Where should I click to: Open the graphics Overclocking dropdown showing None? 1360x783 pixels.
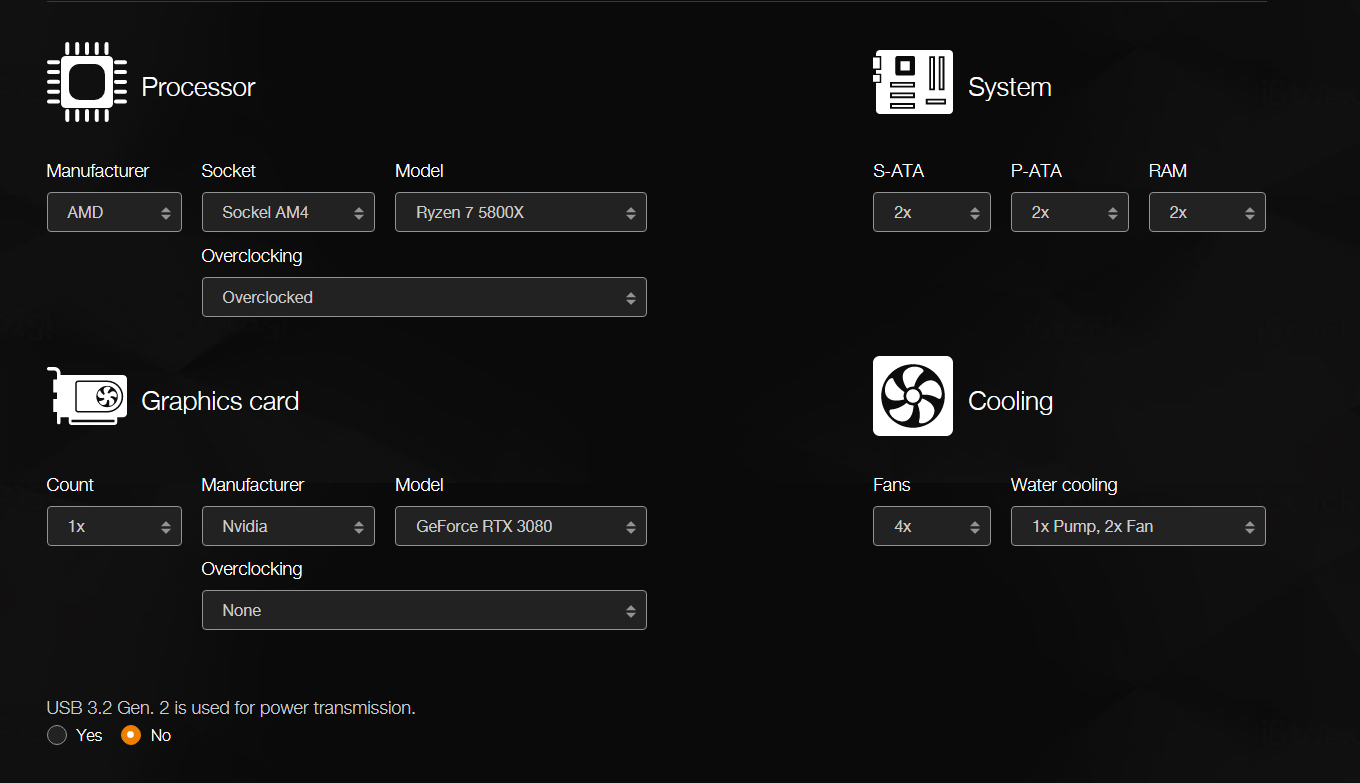click(x=424, y=610)
